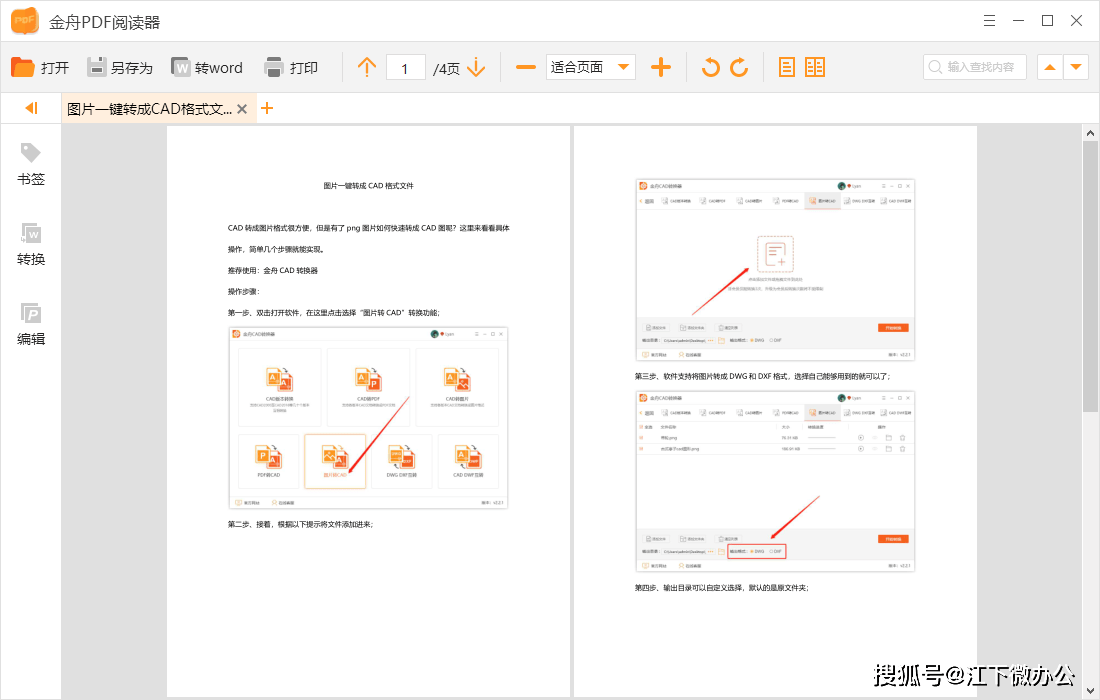The image size is (1100, 700).
Task: Zoom in with the plus icon
Action: (x=661, y=67)
